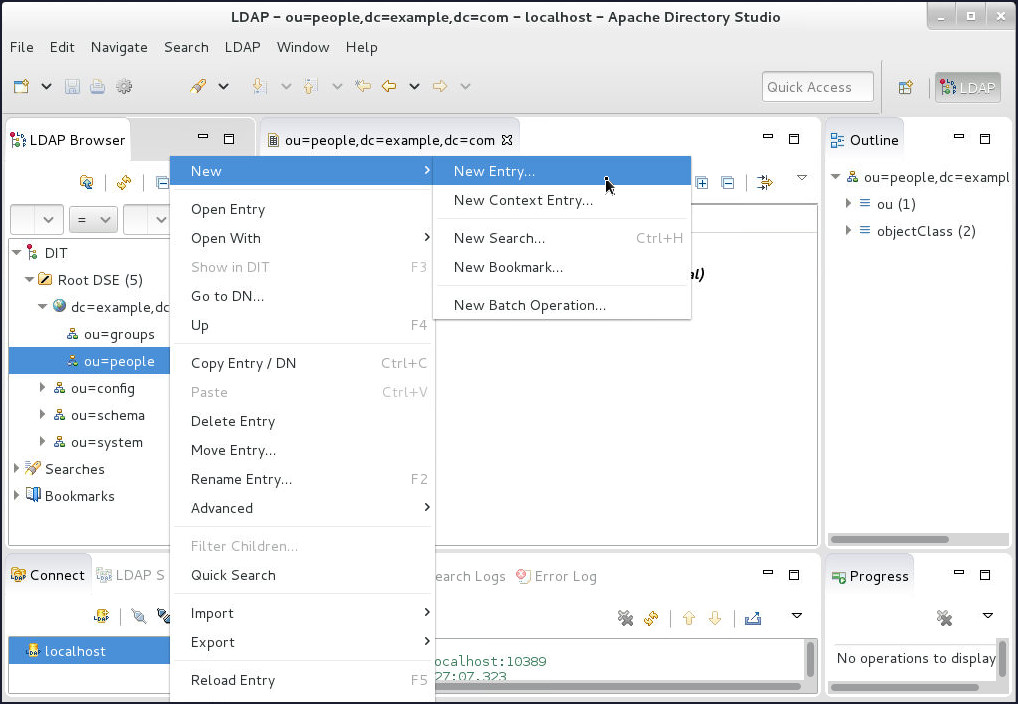
Task: Select Rename Entry... in context menu
Action: pyautogui.click(x=302, y=479)
